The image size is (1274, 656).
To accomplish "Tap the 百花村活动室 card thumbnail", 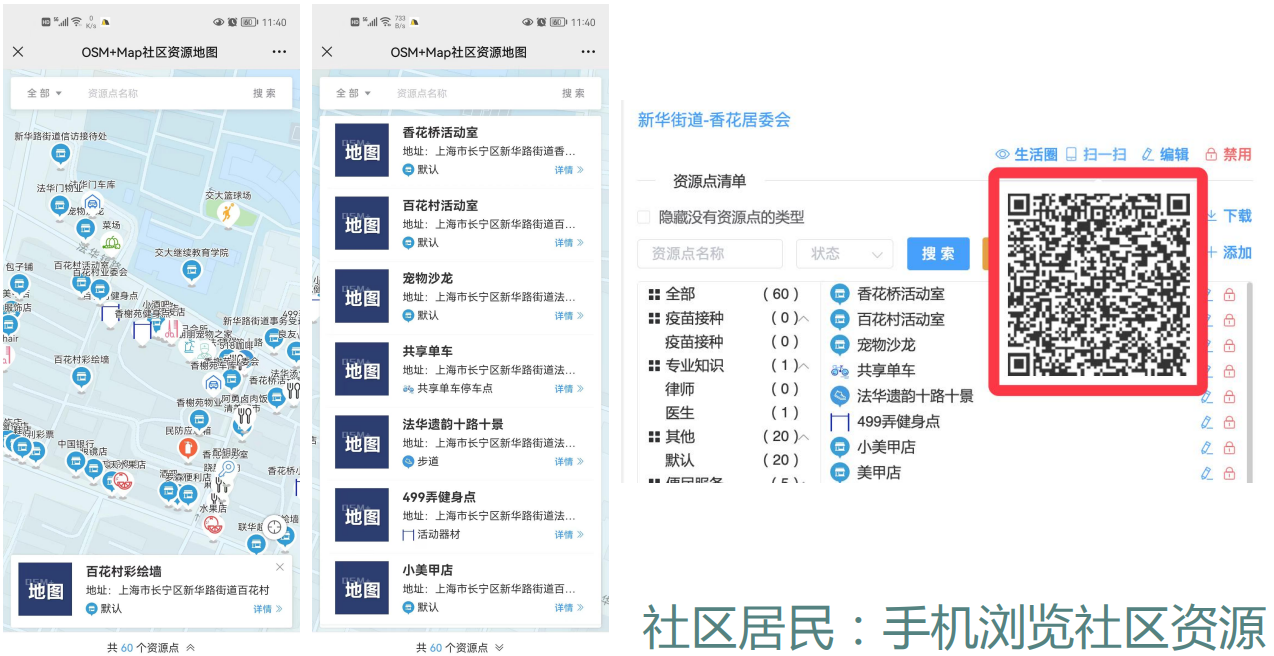I will point(362,224).
